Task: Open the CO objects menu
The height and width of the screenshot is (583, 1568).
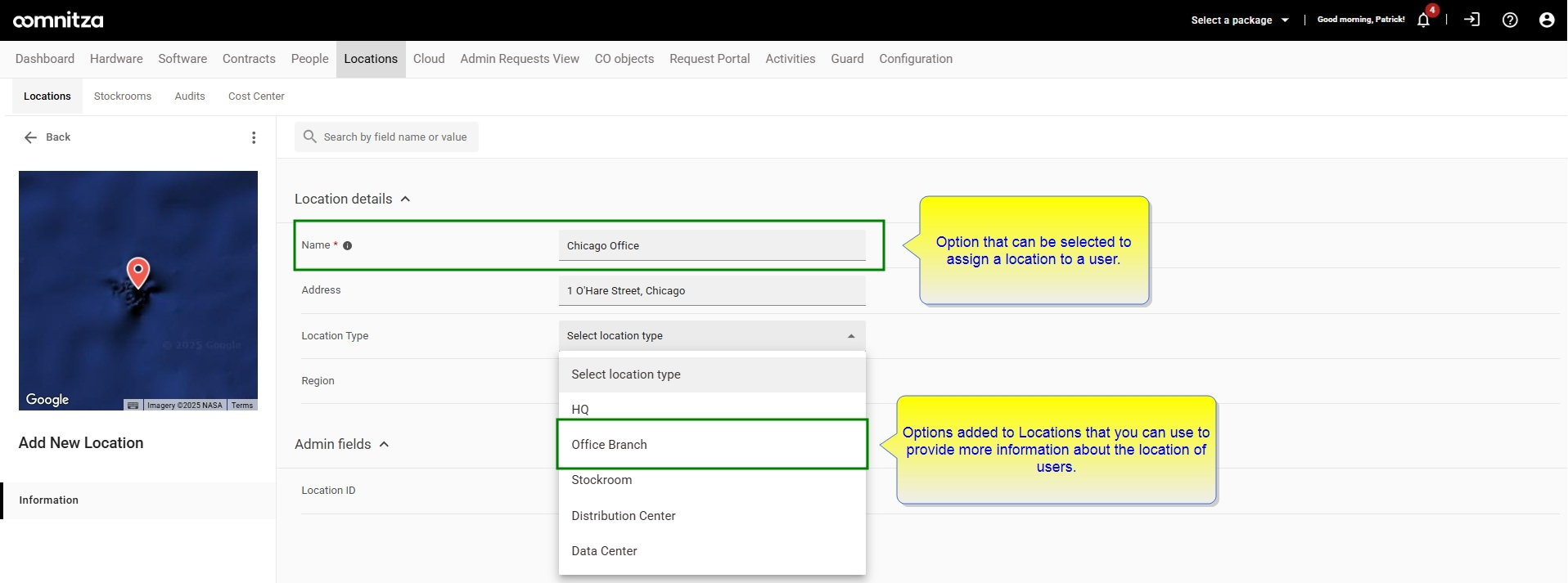Action: [624, 59]
